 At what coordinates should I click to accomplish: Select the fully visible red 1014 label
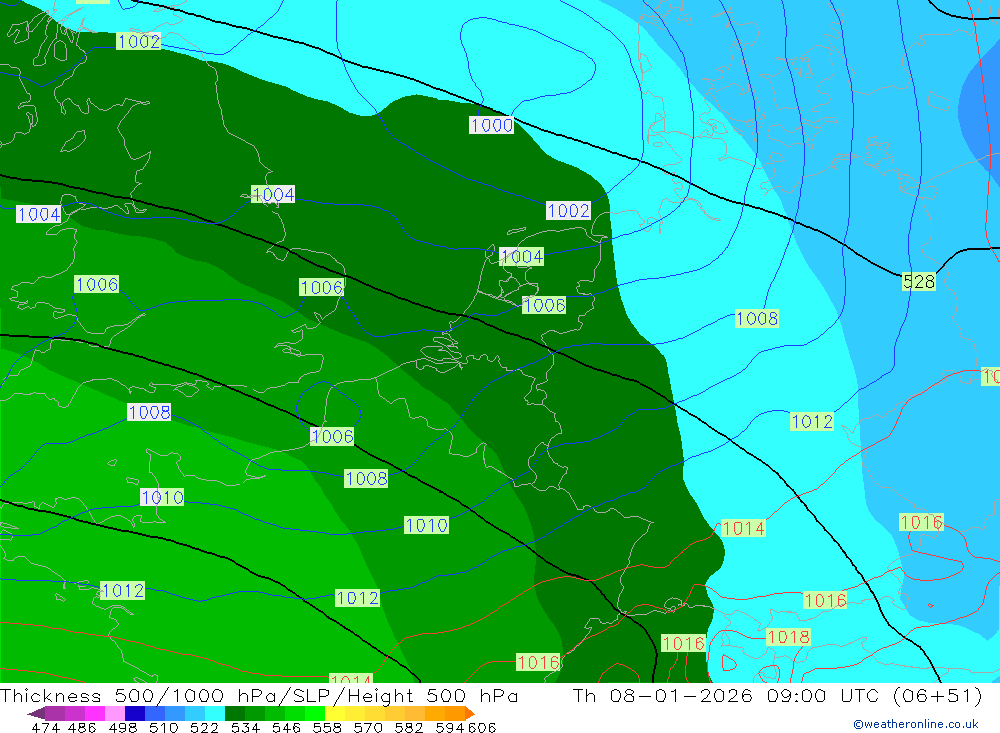pos(743,528)
